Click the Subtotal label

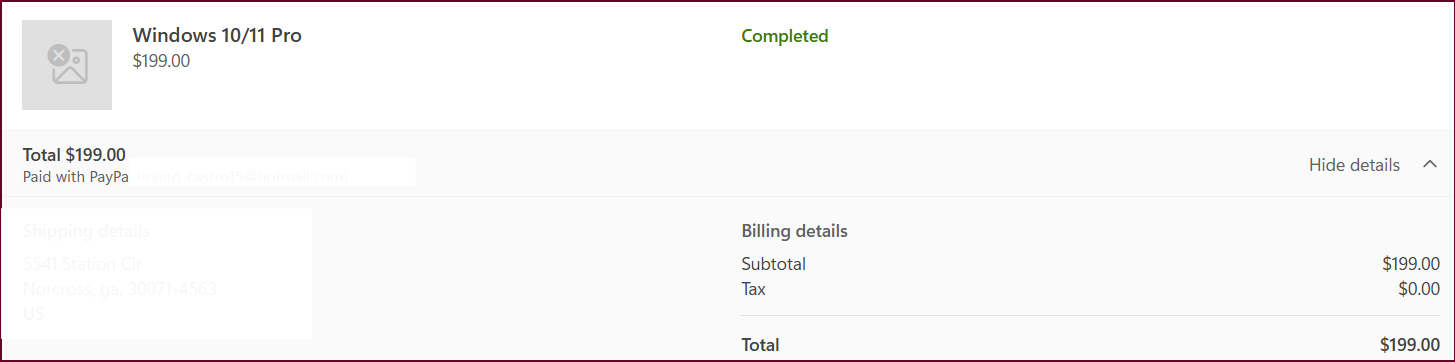point(773,264)
